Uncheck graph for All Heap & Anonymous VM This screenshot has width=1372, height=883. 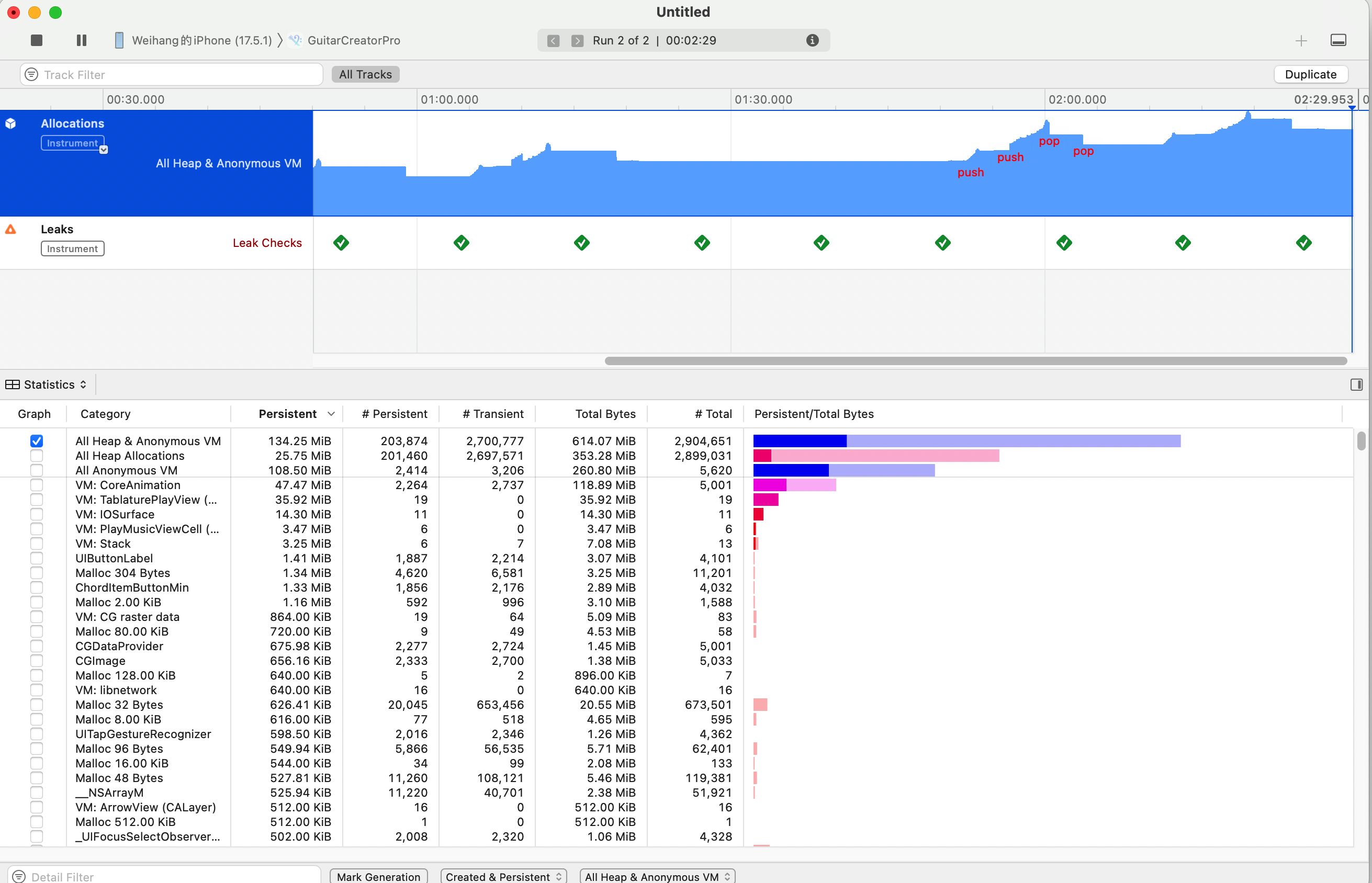(x=36, y=441)
